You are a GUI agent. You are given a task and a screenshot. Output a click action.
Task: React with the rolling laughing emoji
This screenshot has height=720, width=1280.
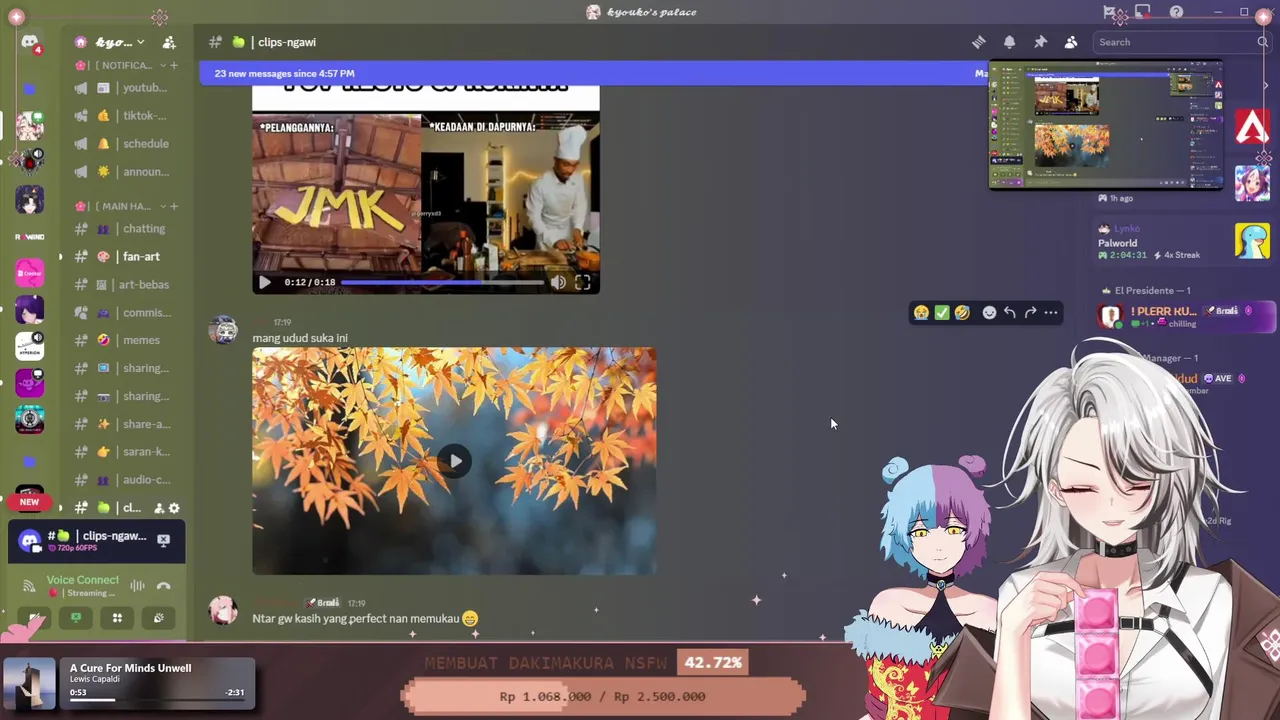click(962, 313)
